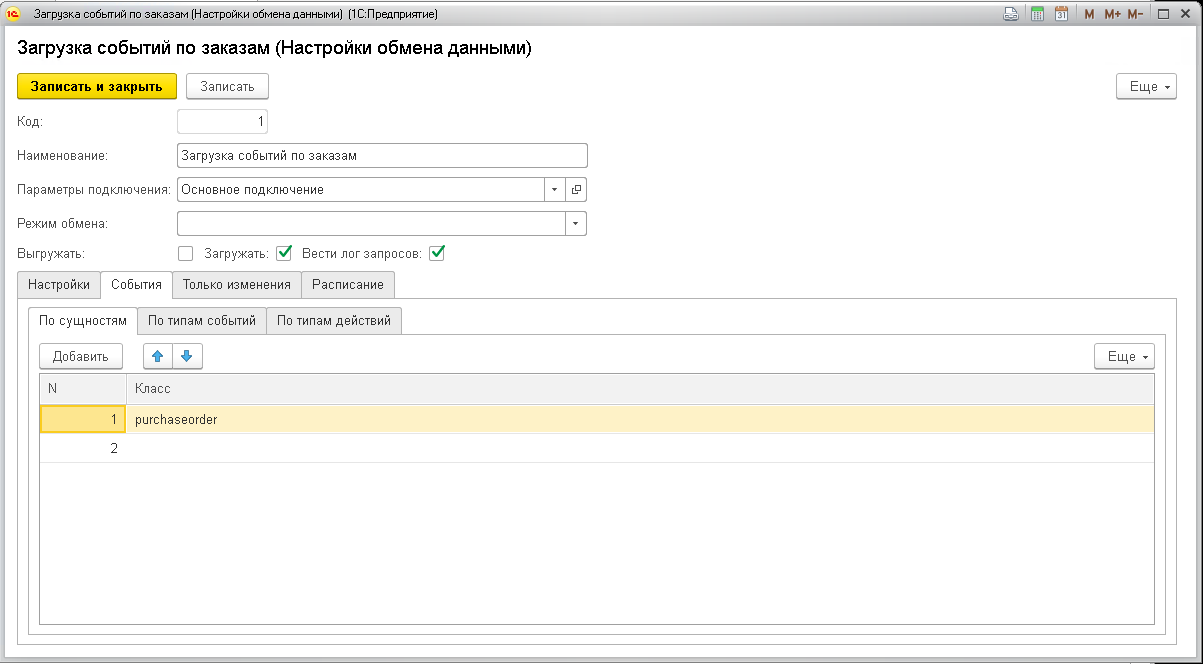This screenshot has height=664, width=1203.
Task: Open the По типам событий tab
Action: pyautogui.click(x=202, y=321)
